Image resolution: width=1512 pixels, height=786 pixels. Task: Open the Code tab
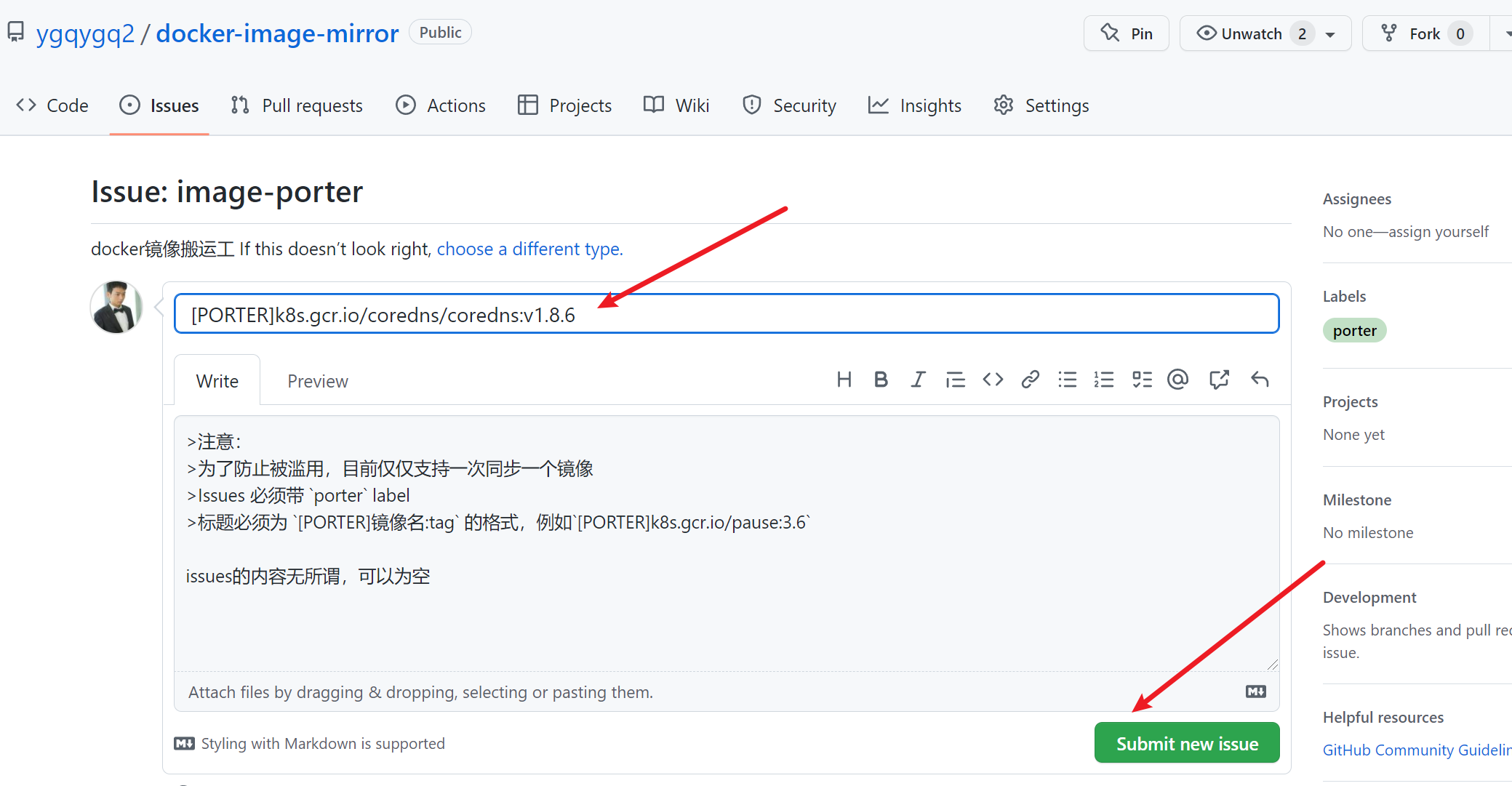[x=52, y=105]
